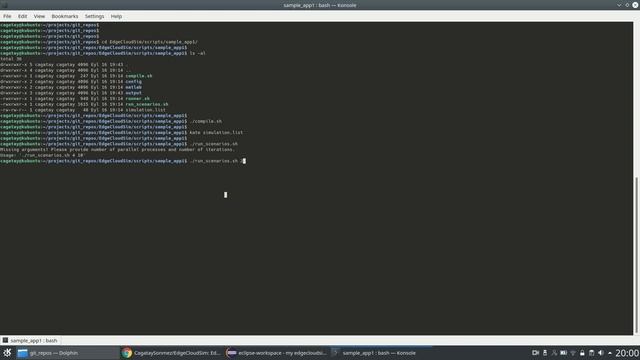This screenshot has width=640, height=360.
Task: Click the Chrome icon in taskbar
Action: 127,353
